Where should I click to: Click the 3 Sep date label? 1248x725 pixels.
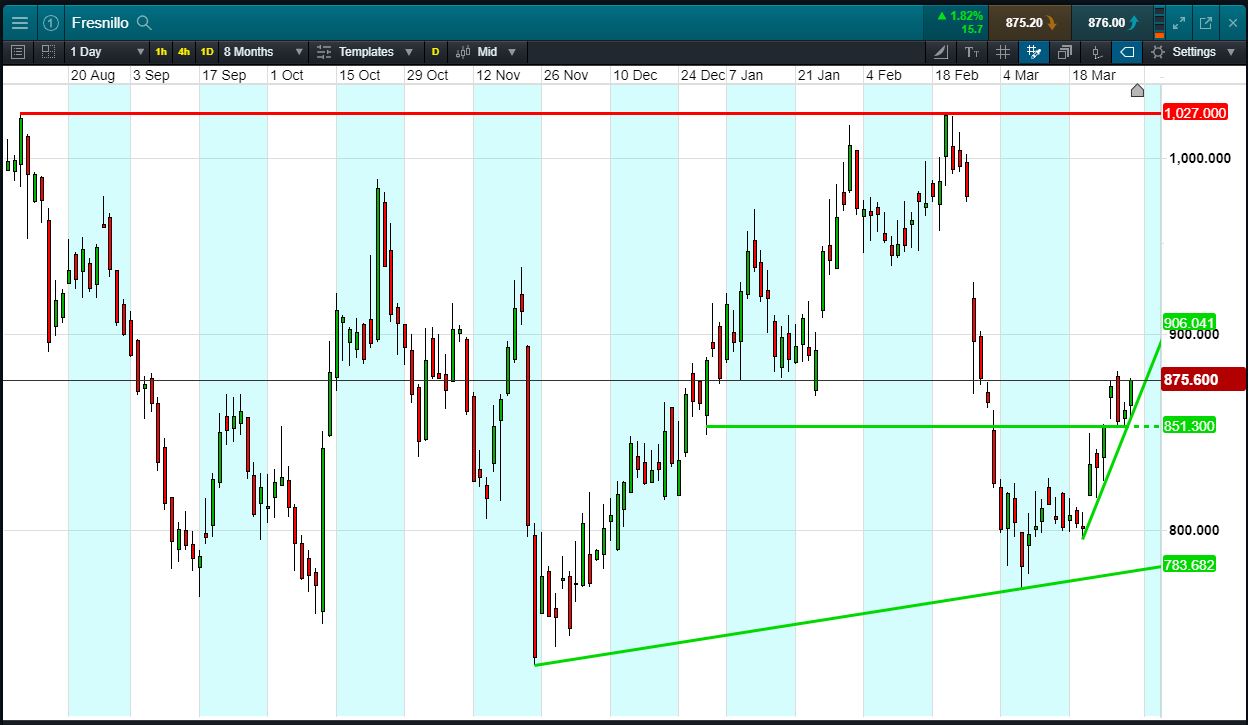[x=151, y=75]
